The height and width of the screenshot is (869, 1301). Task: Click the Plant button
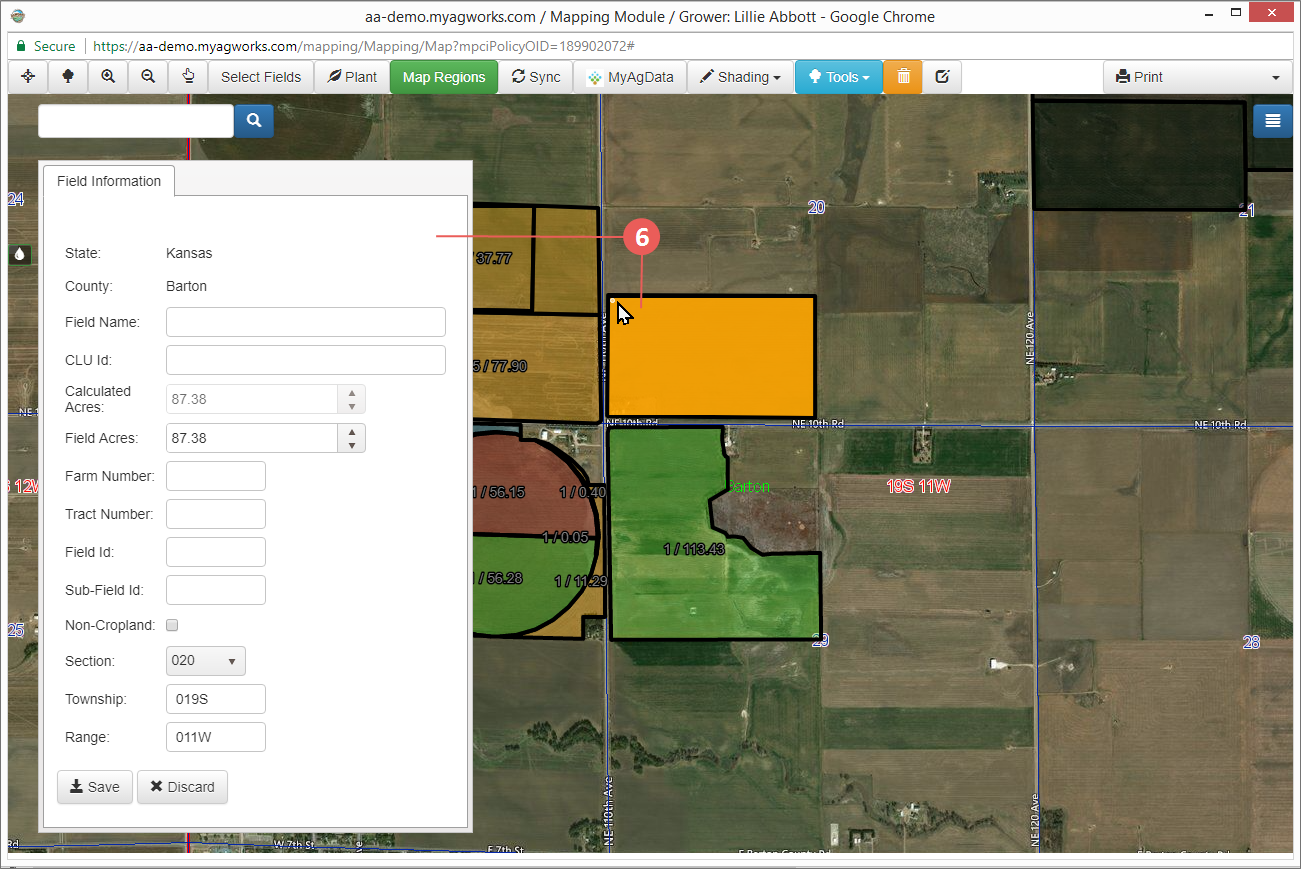click(x=352, y=77)
